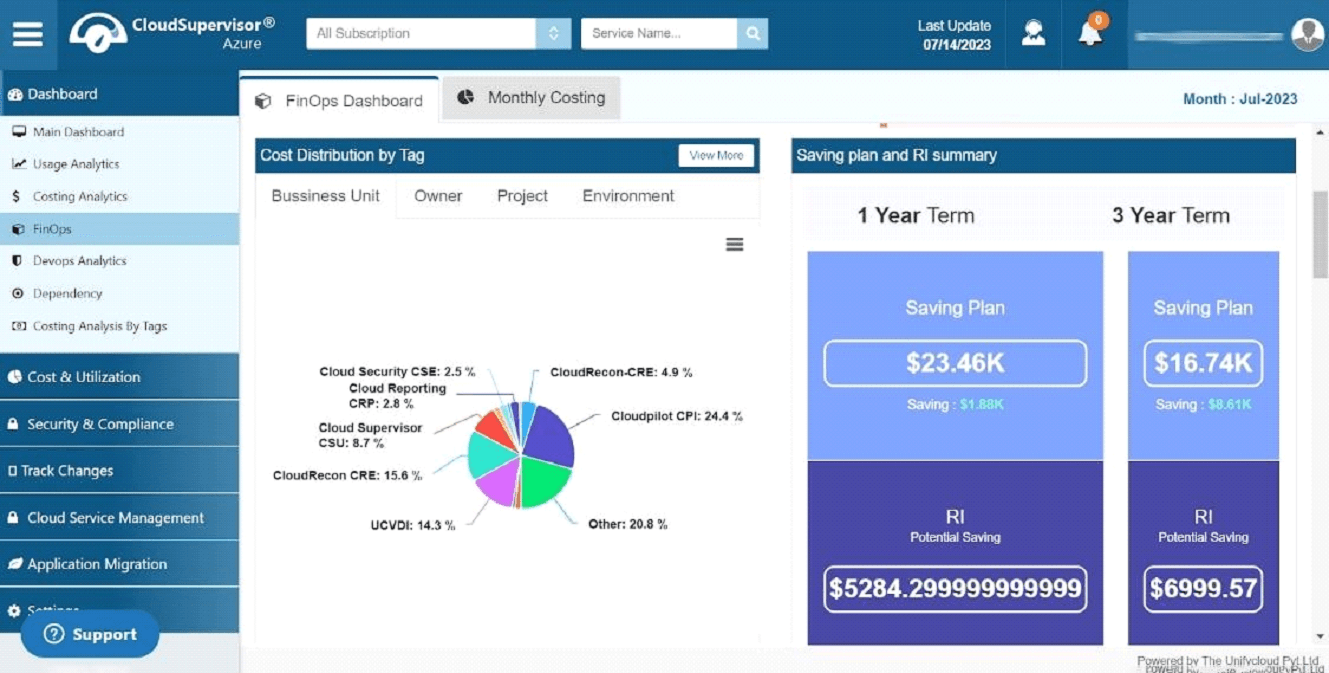The image size is (1329, 673).
Task: Open the user support agent icon
Action: (x=1034, y=33)
